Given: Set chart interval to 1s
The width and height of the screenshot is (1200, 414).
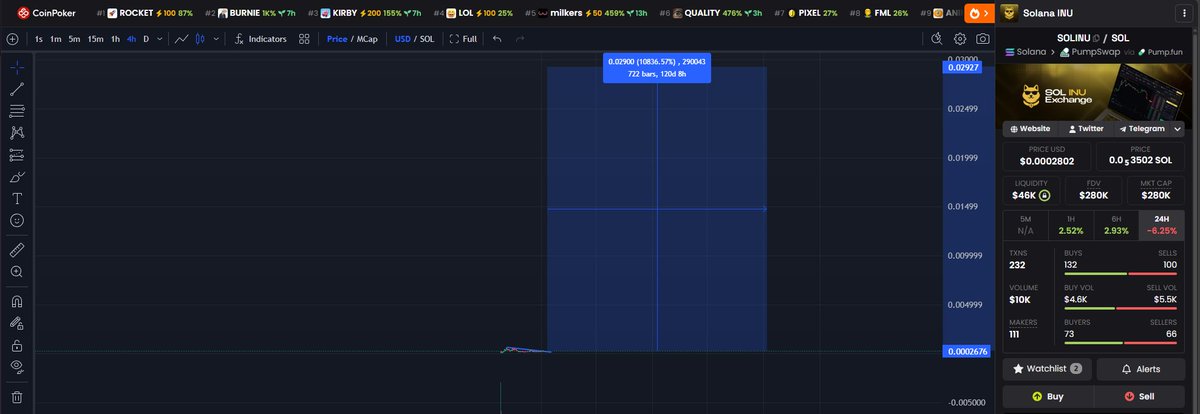Looking at the screenshot, I should [39, 39].
